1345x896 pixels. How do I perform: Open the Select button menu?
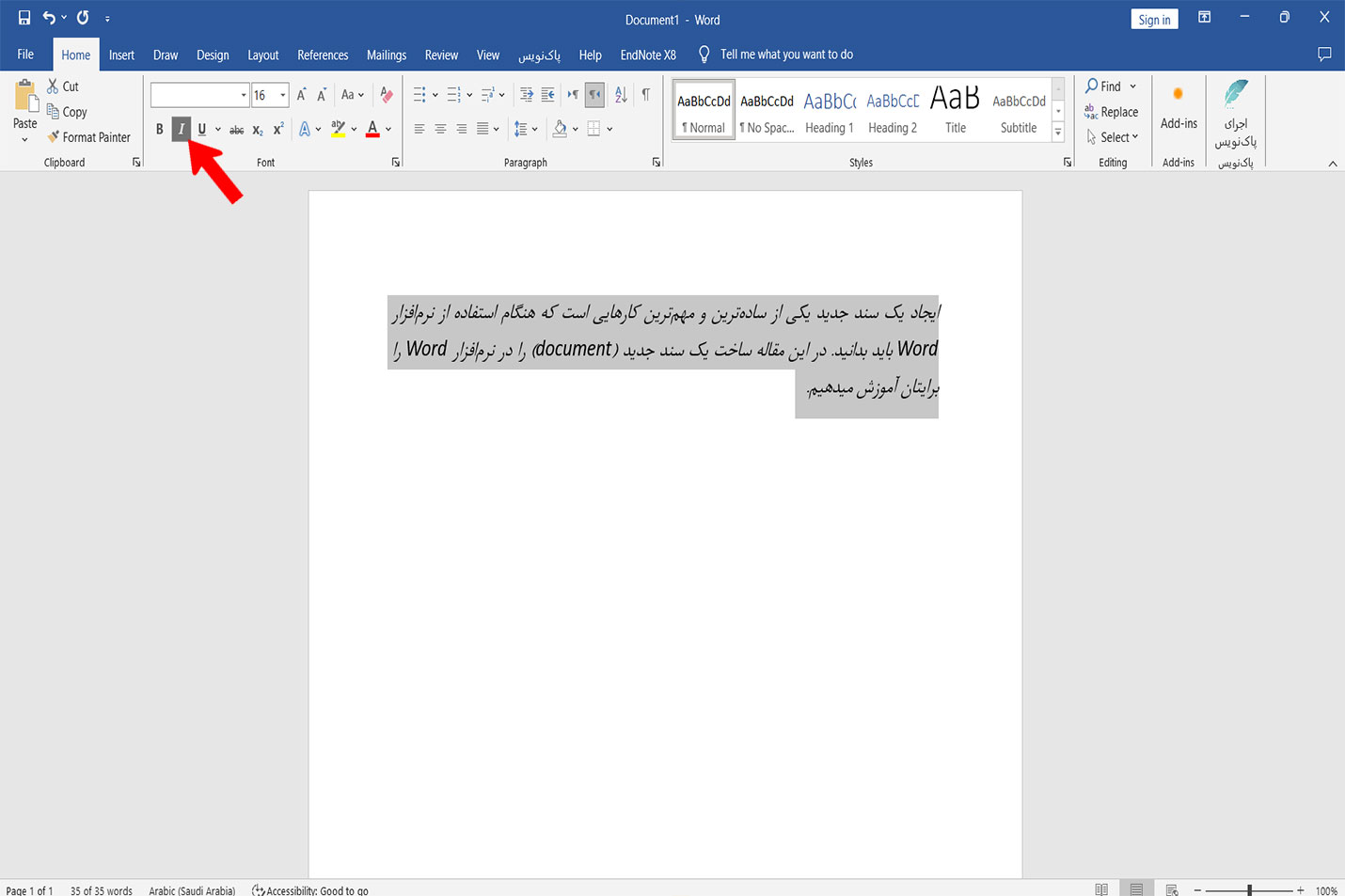1113,136
